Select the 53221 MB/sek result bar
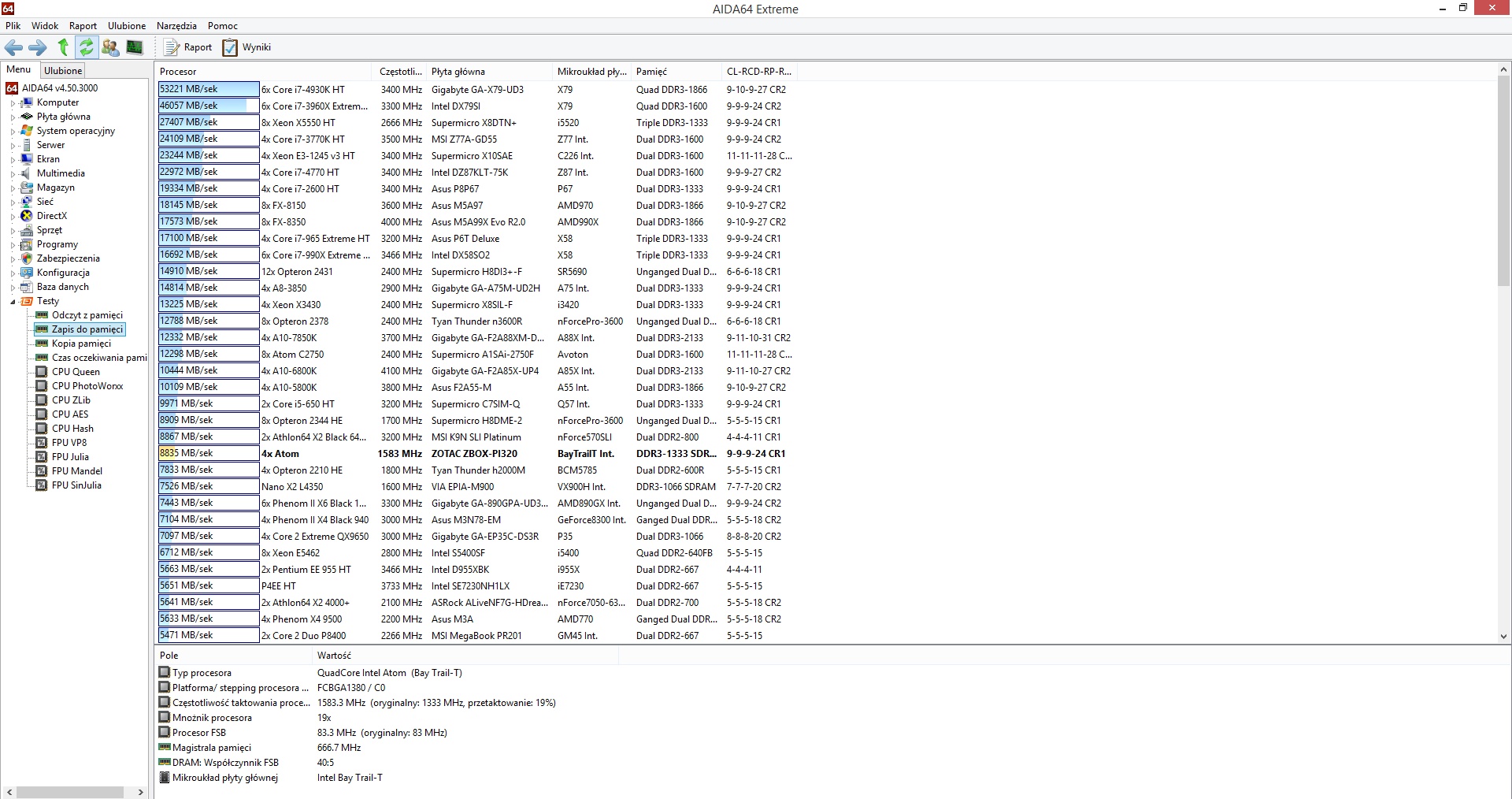Image resolution: width=1512 pixels, height=799 pixels. (x=209, y=89)
